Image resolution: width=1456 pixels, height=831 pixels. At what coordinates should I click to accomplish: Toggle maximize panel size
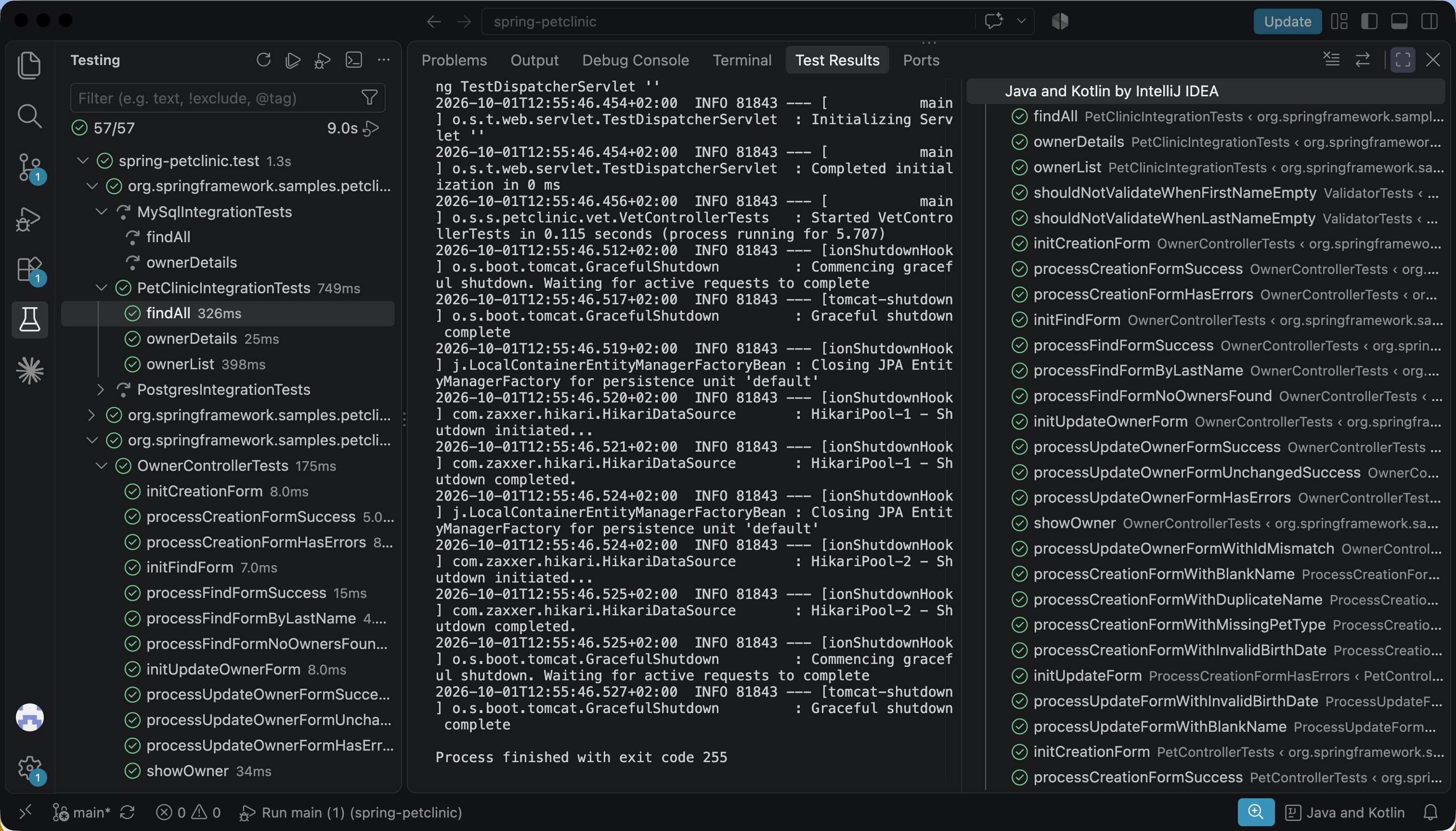pos(1403,60)
